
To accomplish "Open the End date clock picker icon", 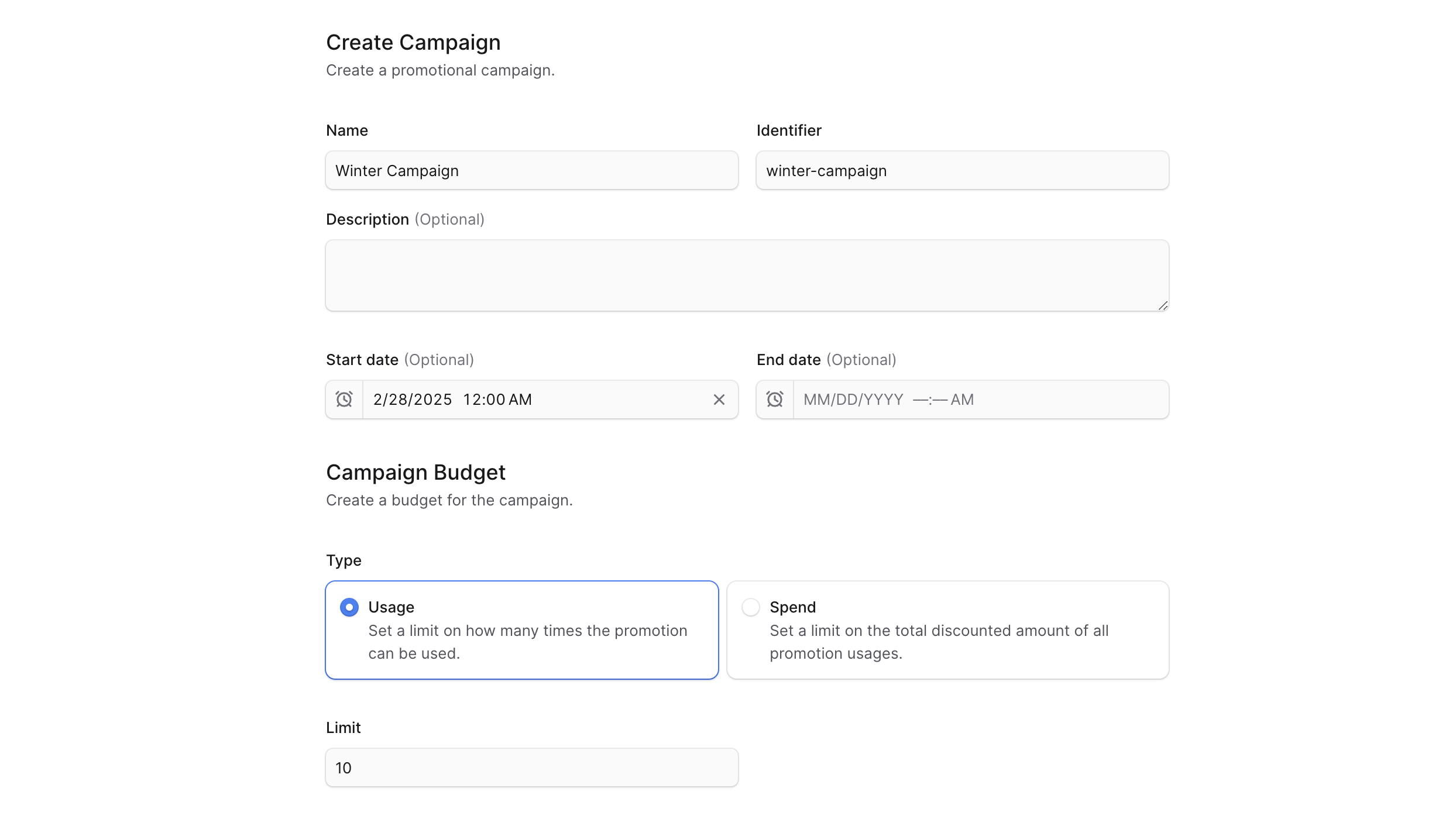I will click(775, 400).
